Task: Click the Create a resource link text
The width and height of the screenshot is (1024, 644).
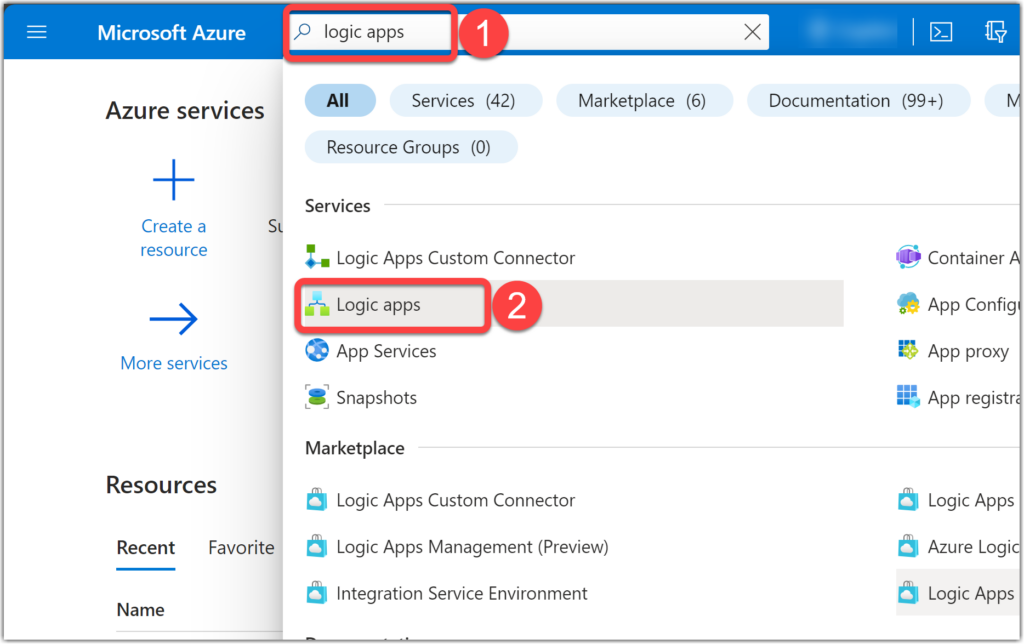Action: [174, 238]
